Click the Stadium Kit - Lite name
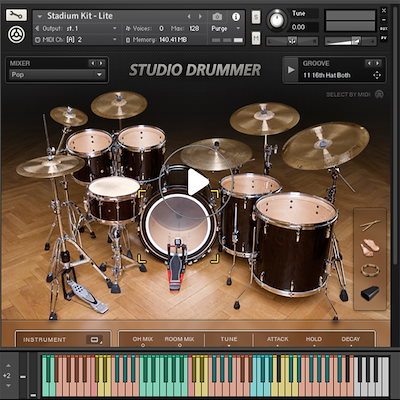Image resolution: width=400 pixels, height=400 pixels. click(x=80, y=16)
